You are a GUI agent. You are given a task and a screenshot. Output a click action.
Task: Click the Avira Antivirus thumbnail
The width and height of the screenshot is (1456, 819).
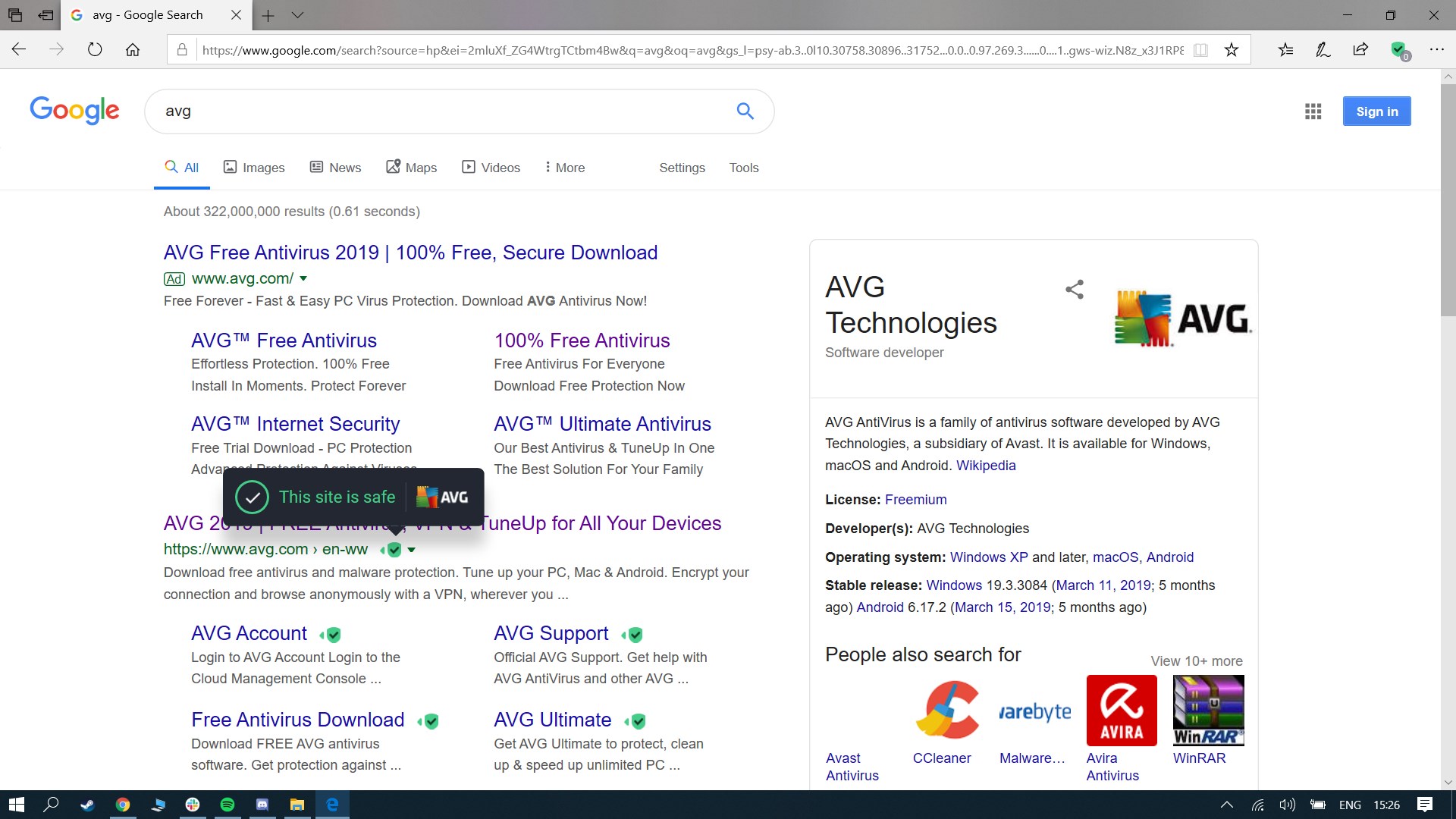1122,711
